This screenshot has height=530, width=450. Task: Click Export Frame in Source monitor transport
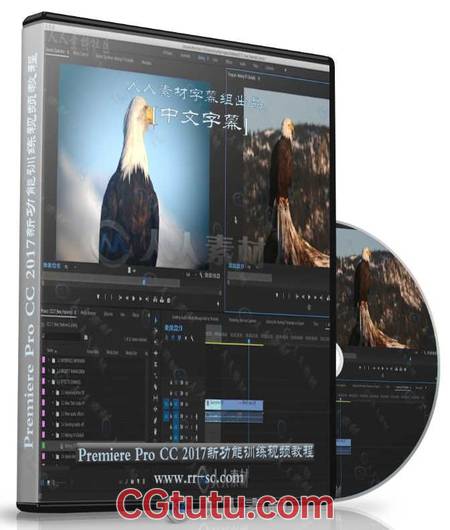click(x=170, y=299)
